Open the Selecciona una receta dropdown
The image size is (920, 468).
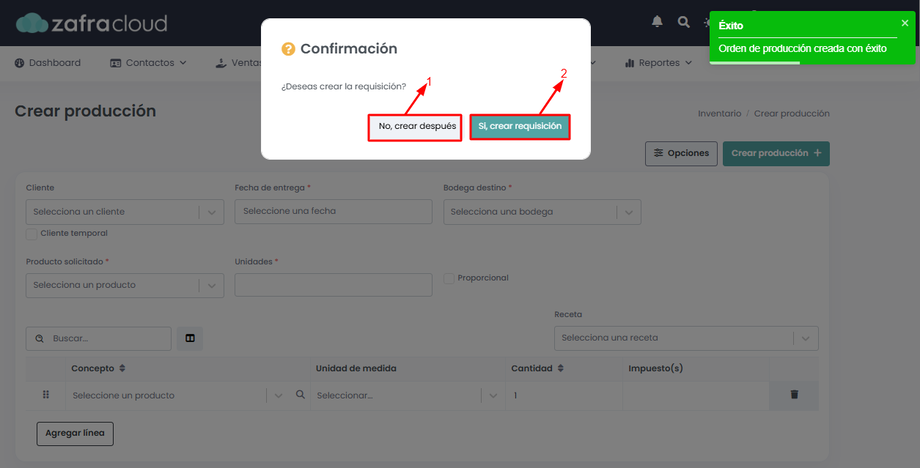click(686, 338)
